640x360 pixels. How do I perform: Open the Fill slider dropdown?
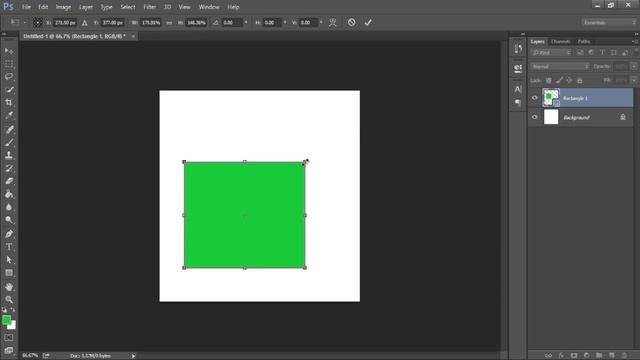point(634,80)
